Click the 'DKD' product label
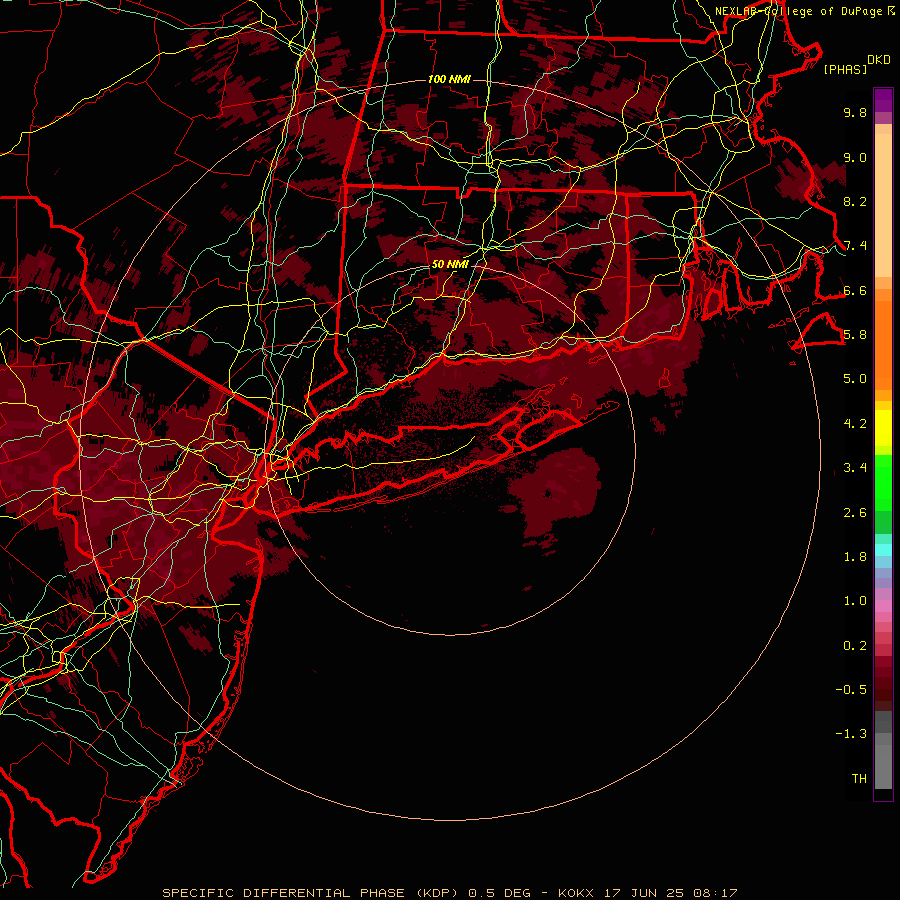The height and width of the screenshot is (900, 900). 879,60
